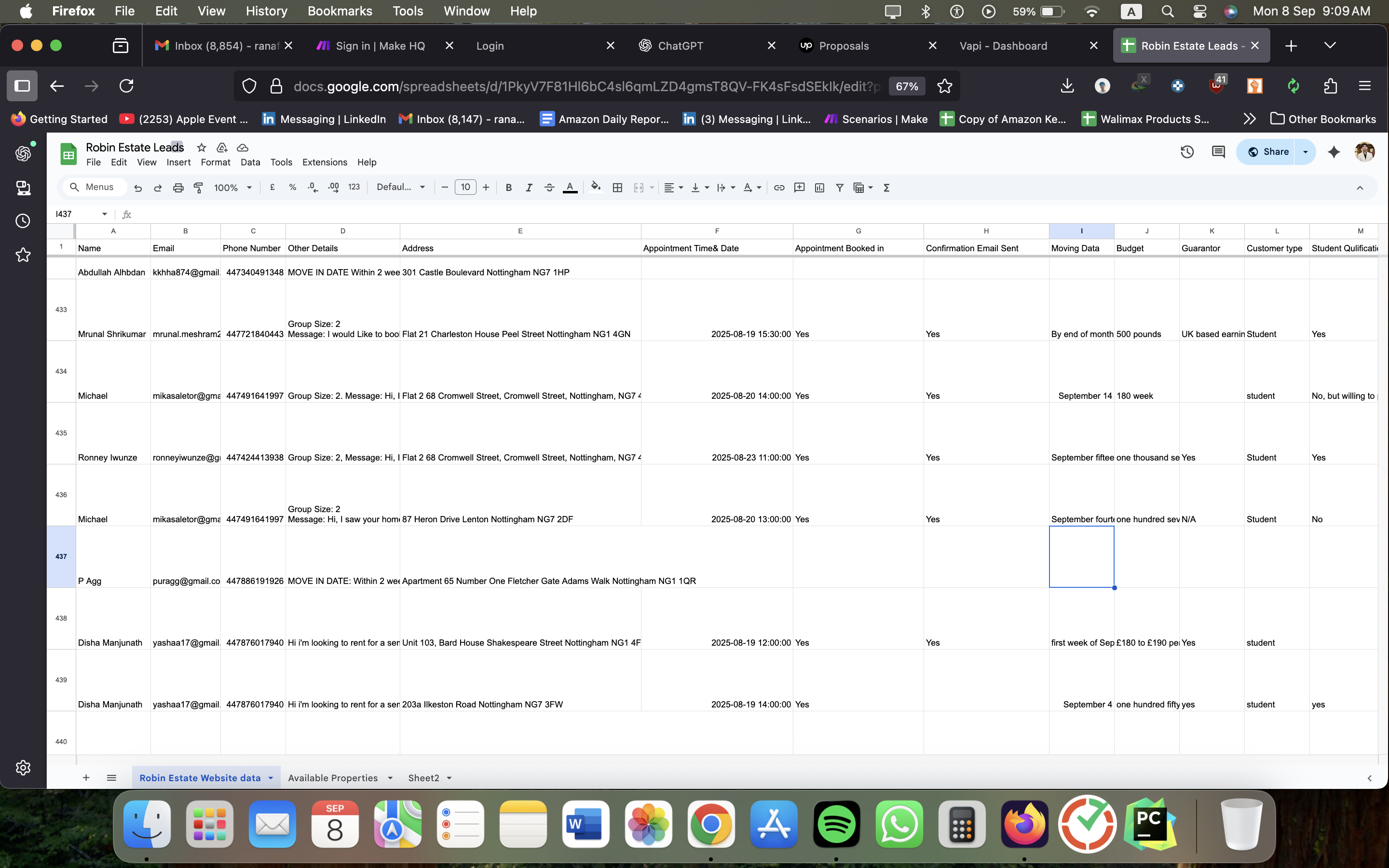The width and height of the screenshot is (1389, 868).
Task: Click the paint format tool
Action: coord(198,187)
